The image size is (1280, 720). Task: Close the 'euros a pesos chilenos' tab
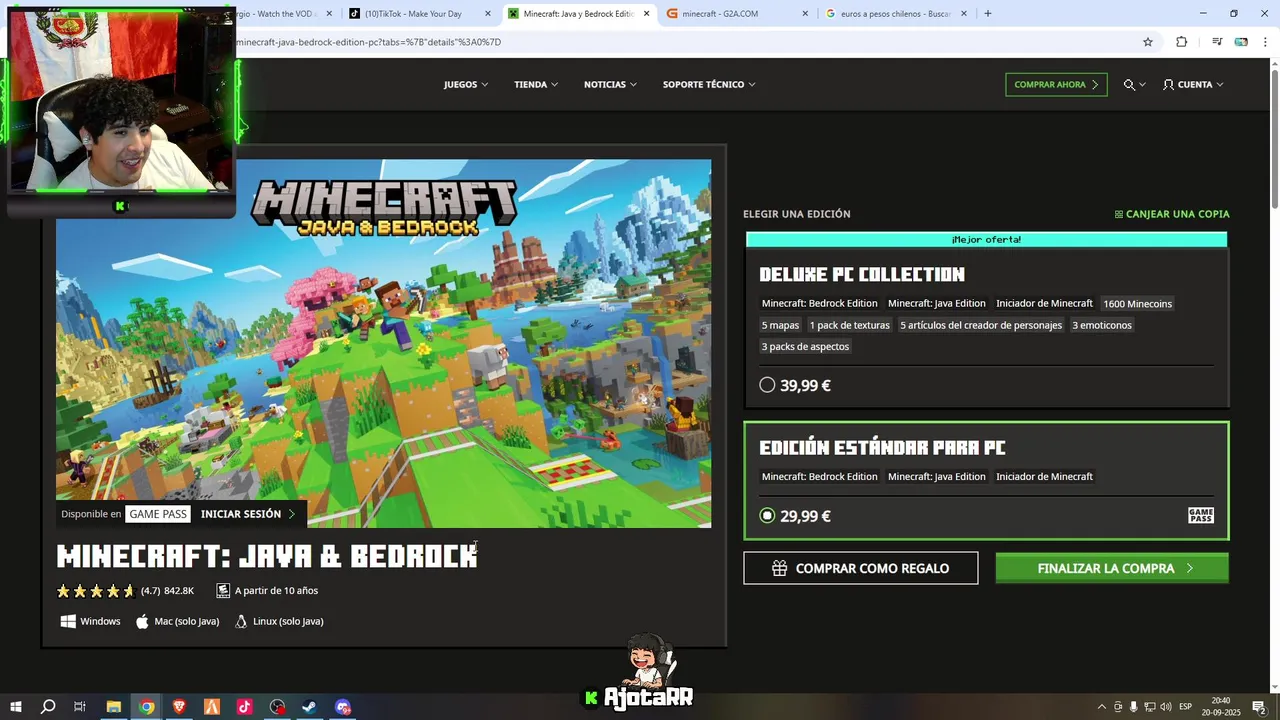(964, 14)
